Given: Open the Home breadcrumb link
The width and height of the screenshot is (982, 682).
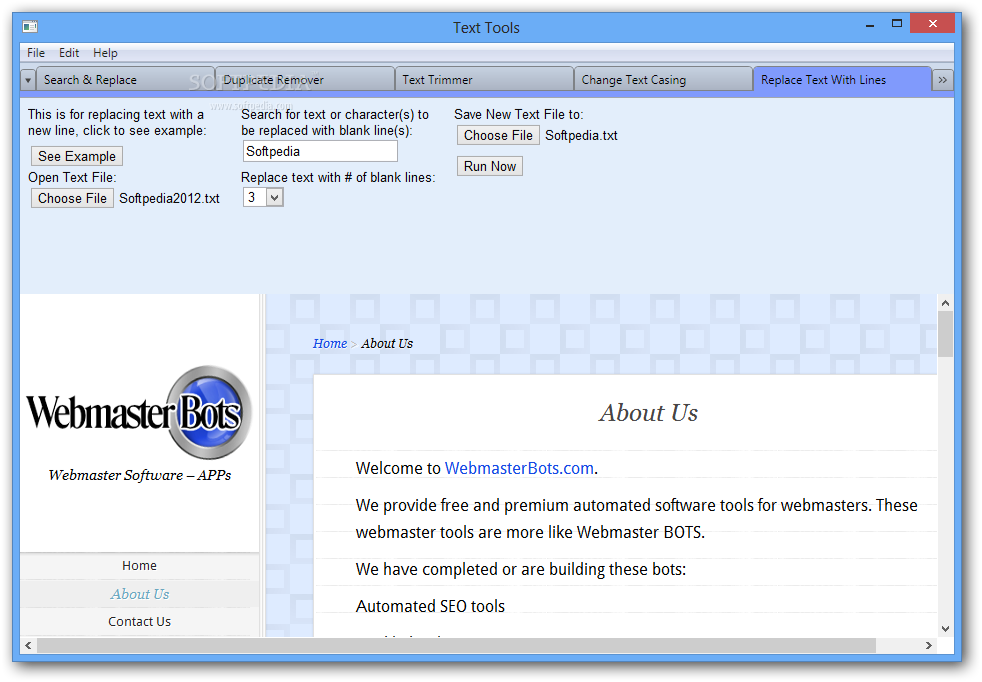Looking at the screenshot, I should tap(329, 343).
